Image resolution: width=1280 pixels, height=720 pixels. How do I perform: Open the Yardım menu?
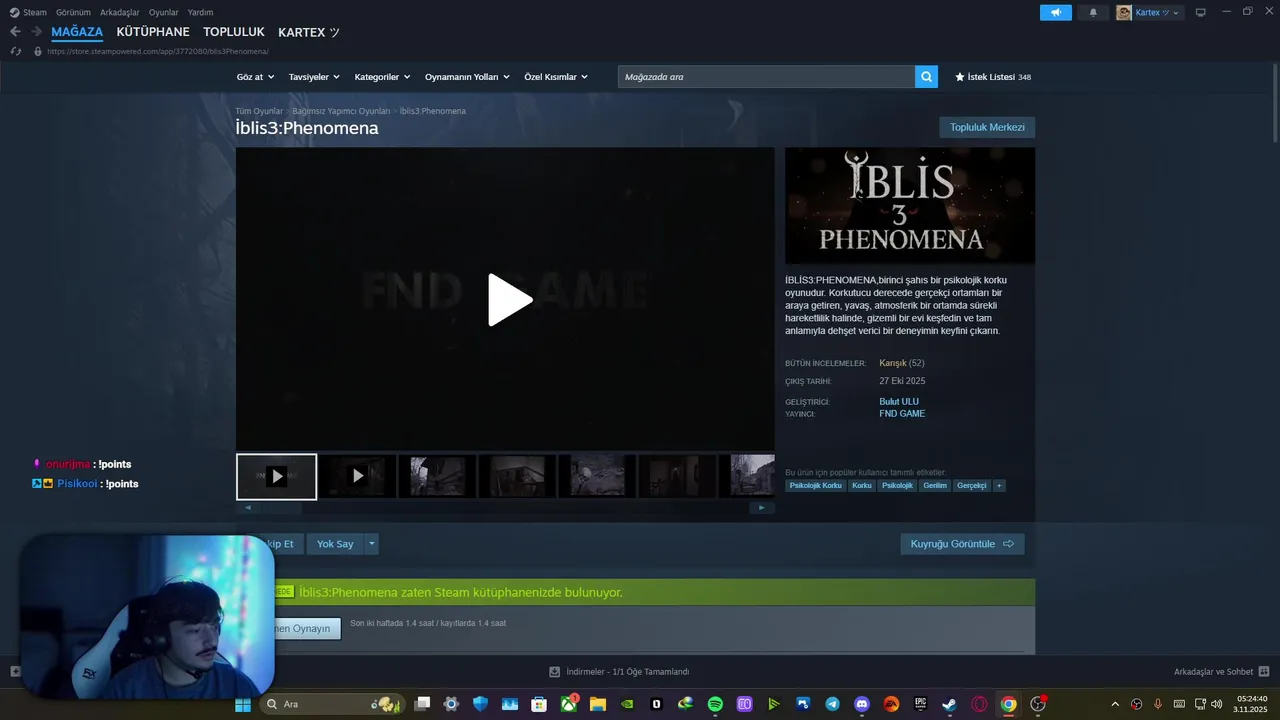(x=200, y=12)
